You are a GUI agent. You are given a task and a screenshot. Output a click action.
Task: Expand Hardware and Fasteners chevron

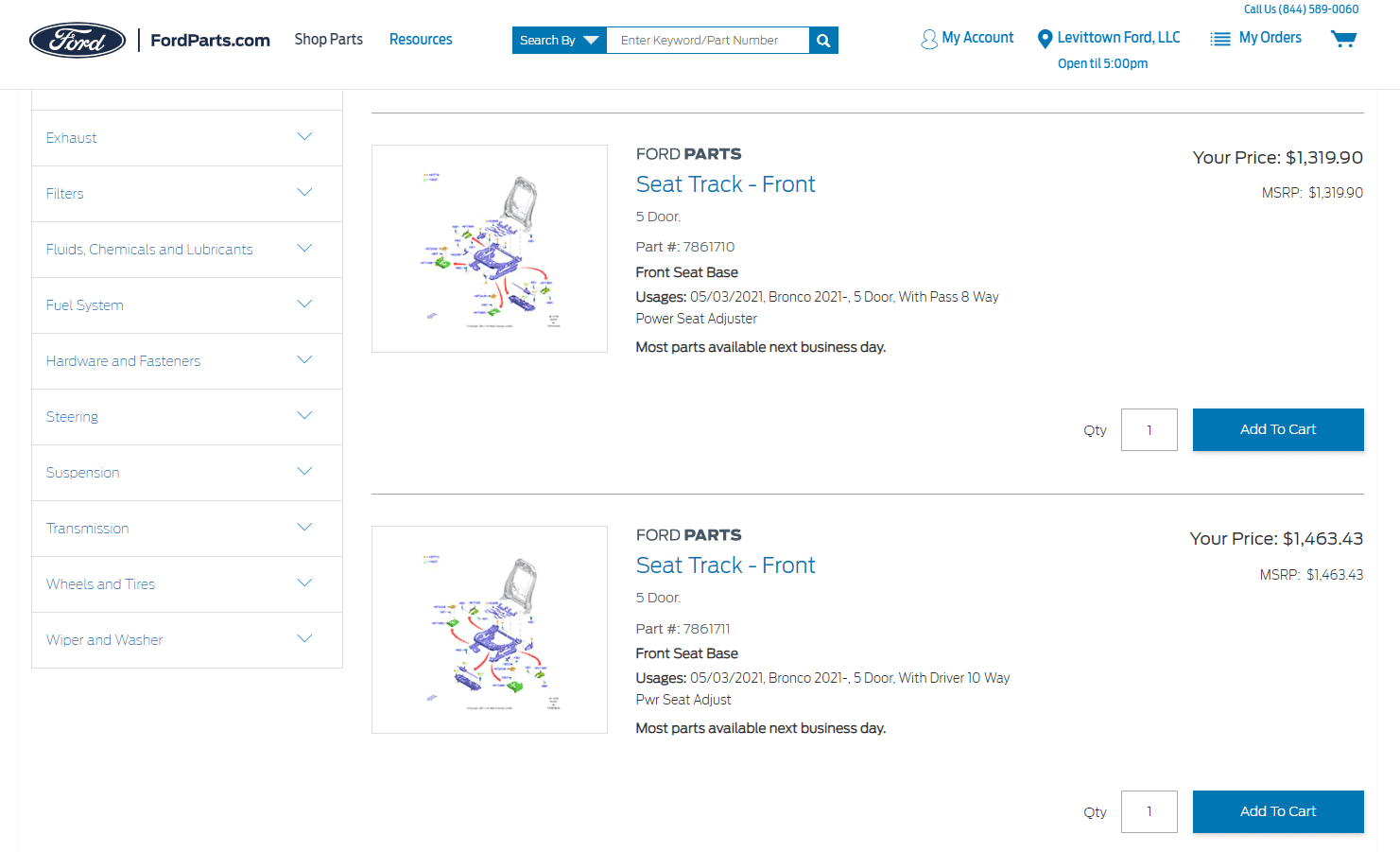pos(304,360)
